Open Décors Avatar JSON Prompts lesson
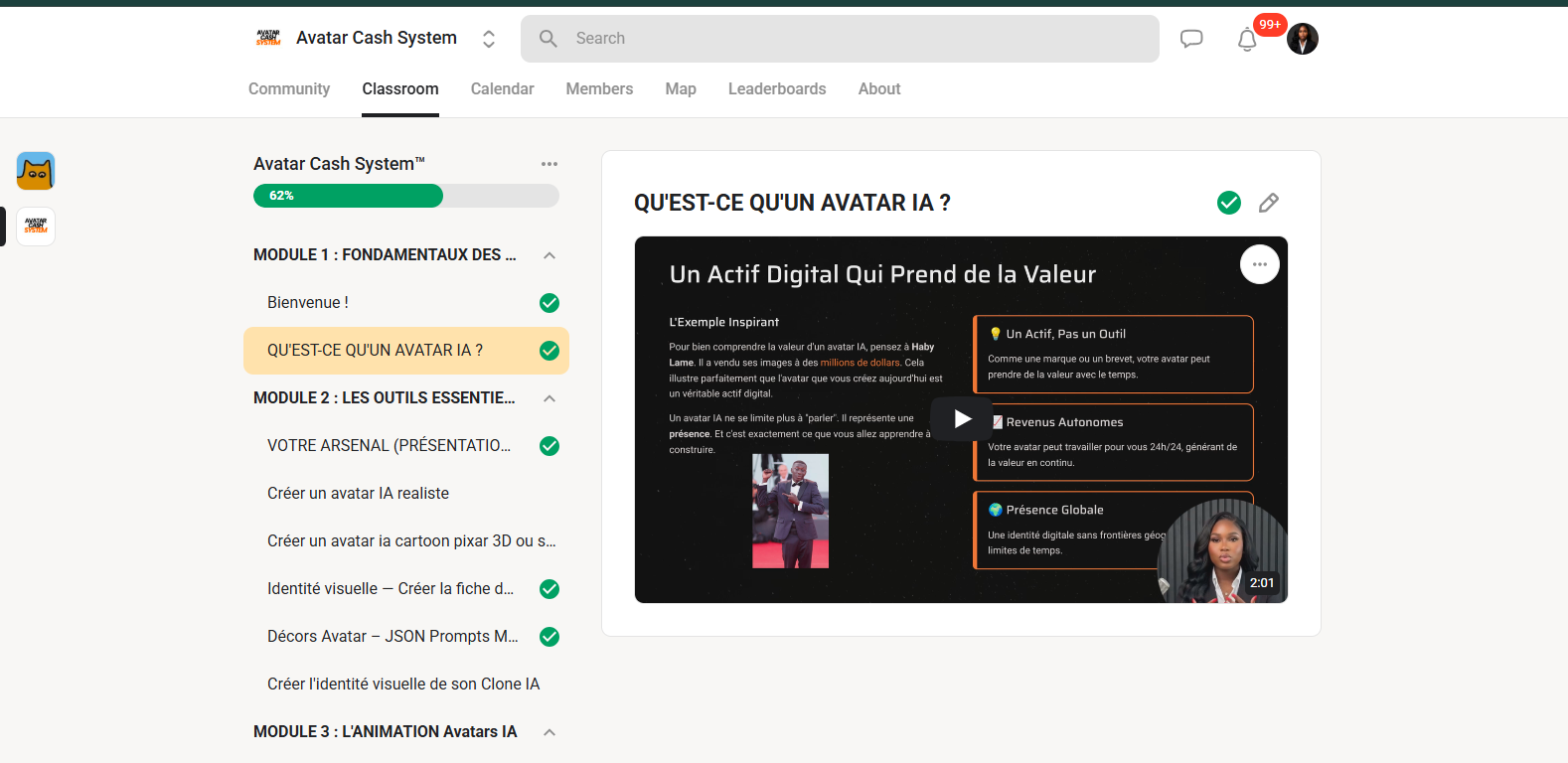 (406, 637)
